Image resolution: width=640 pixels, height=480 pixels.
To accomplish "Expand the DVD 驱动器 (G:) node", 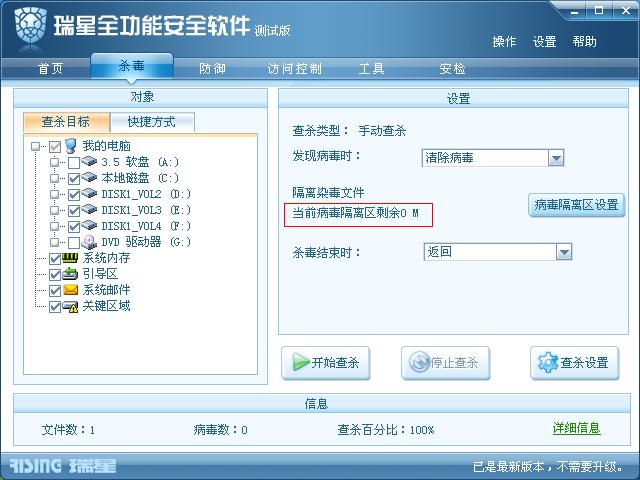I will pyautogui.click(x=54, y=242).
